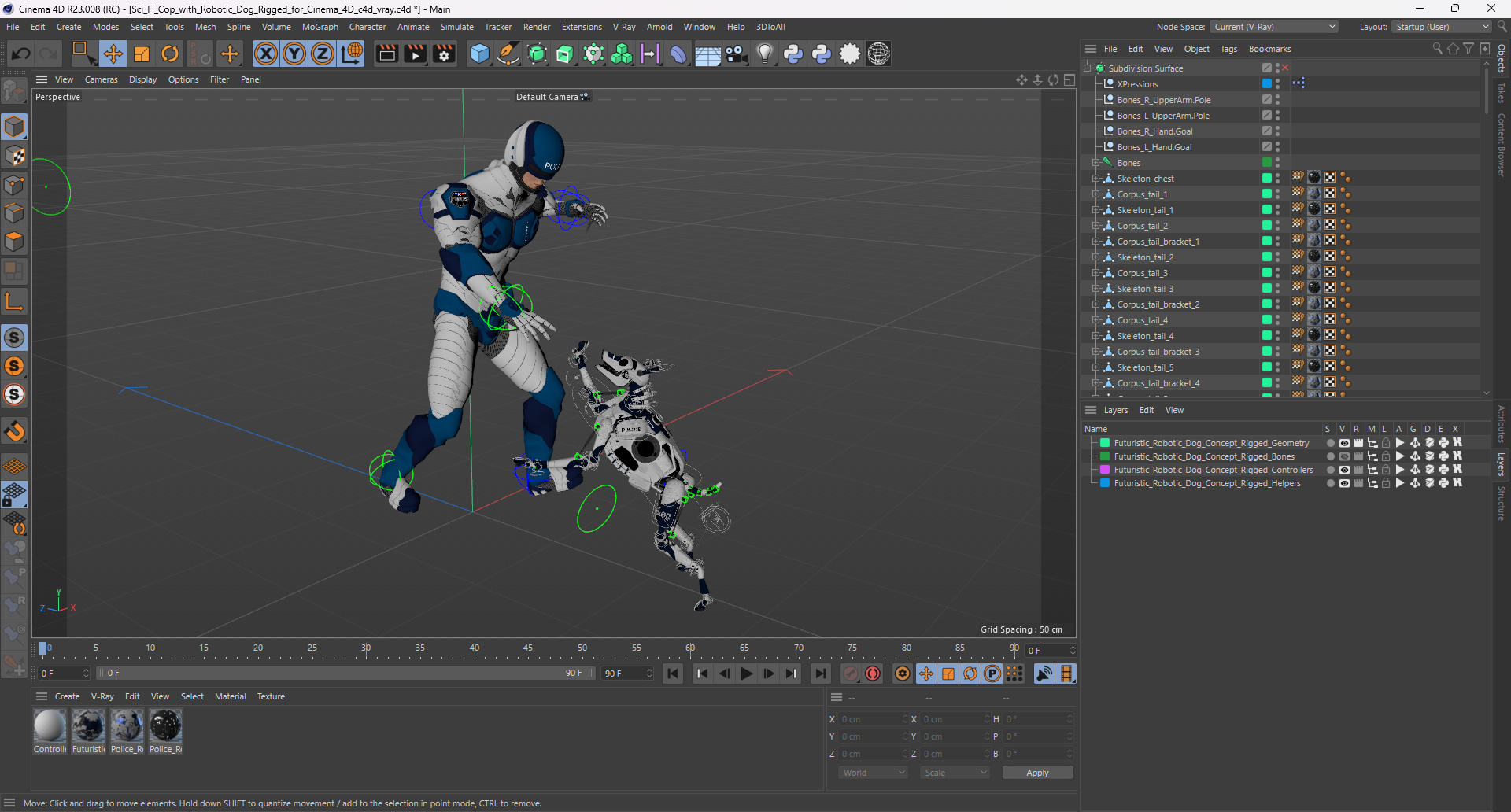Screen dimensions: 1511x812
Task: Step to next frame
Action: click(x=769, y=674)
